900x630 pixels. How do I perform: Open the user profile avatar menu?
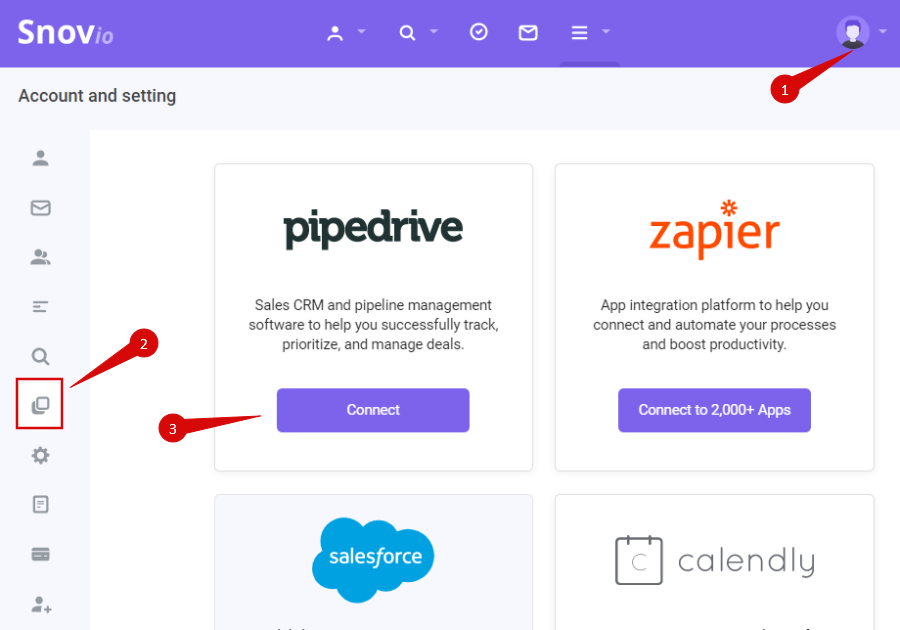[852, 32]
